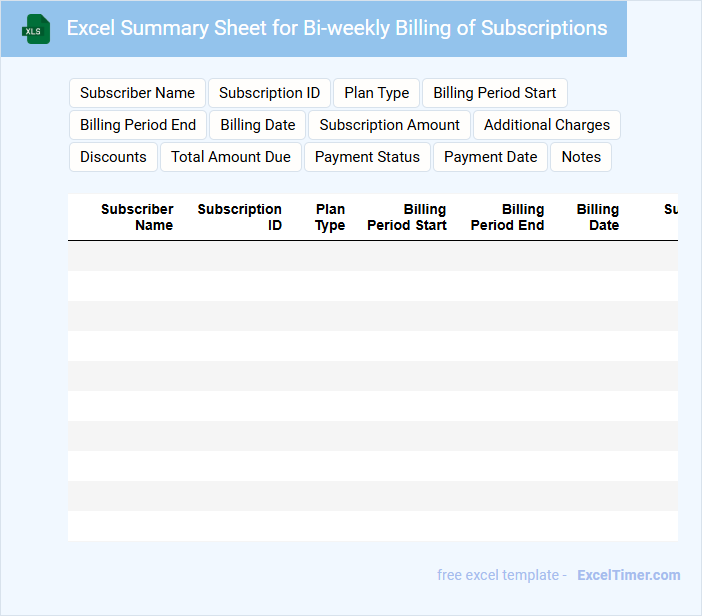702x616 pixels.
Task: Click the Billing Period End tag
Action: click(x=138, y=125)
